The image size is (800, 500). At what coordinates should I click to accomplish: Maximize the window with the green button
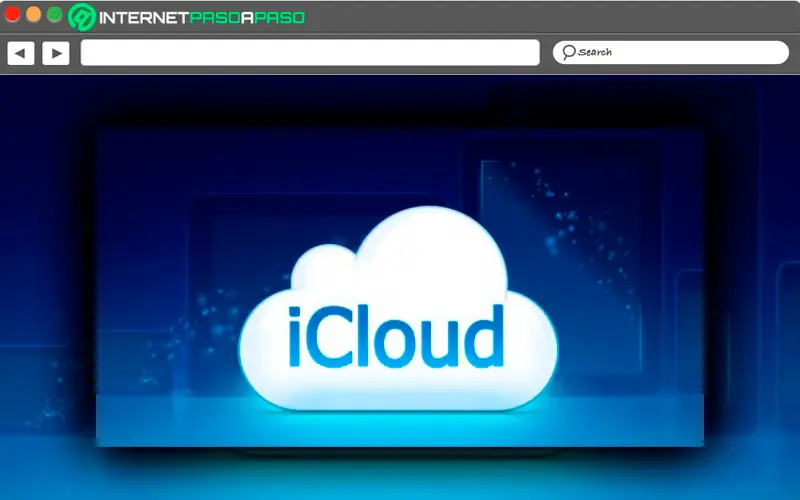coord(55,14)
